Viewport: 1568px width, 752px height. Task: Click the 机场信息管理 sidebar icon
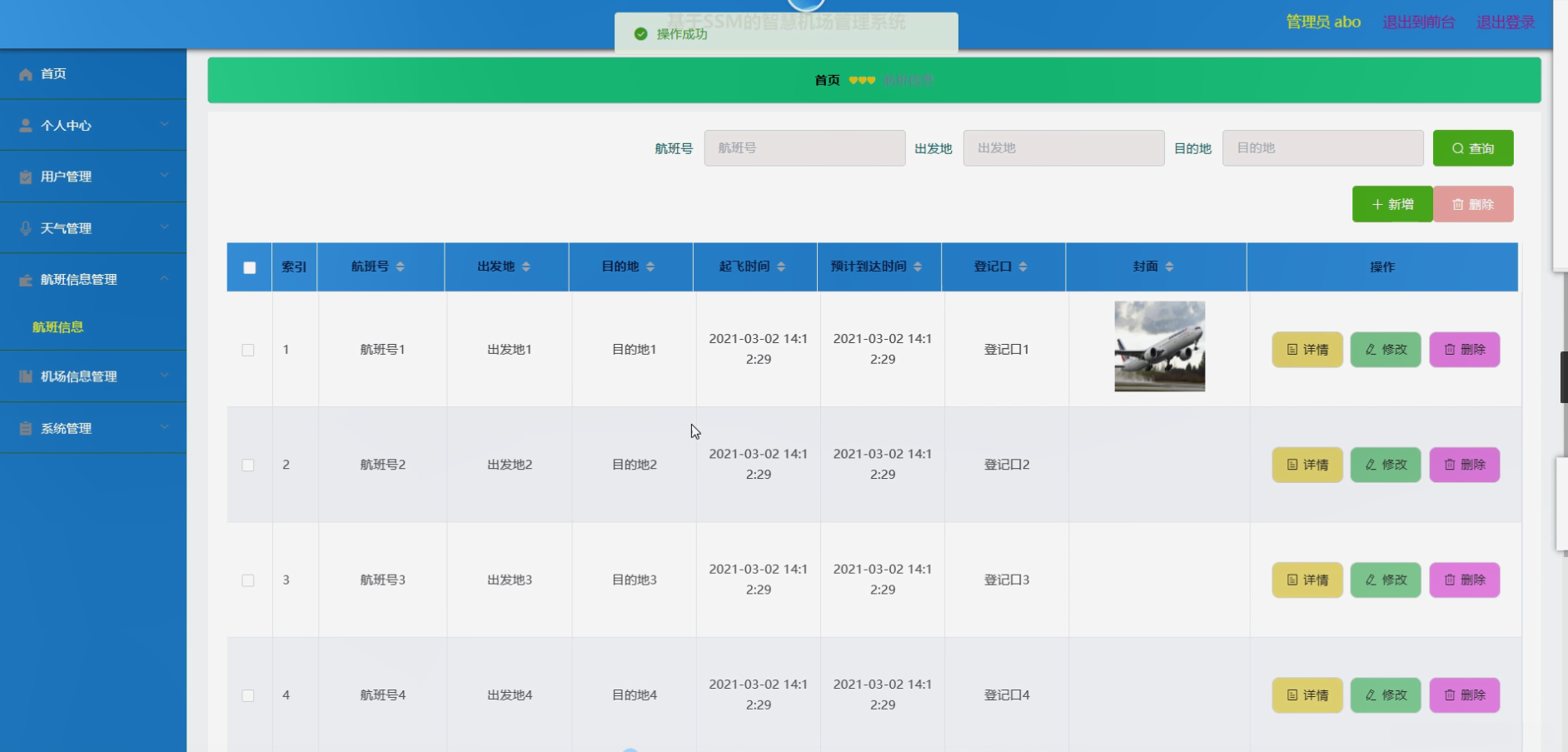click(x=26, y=376)
